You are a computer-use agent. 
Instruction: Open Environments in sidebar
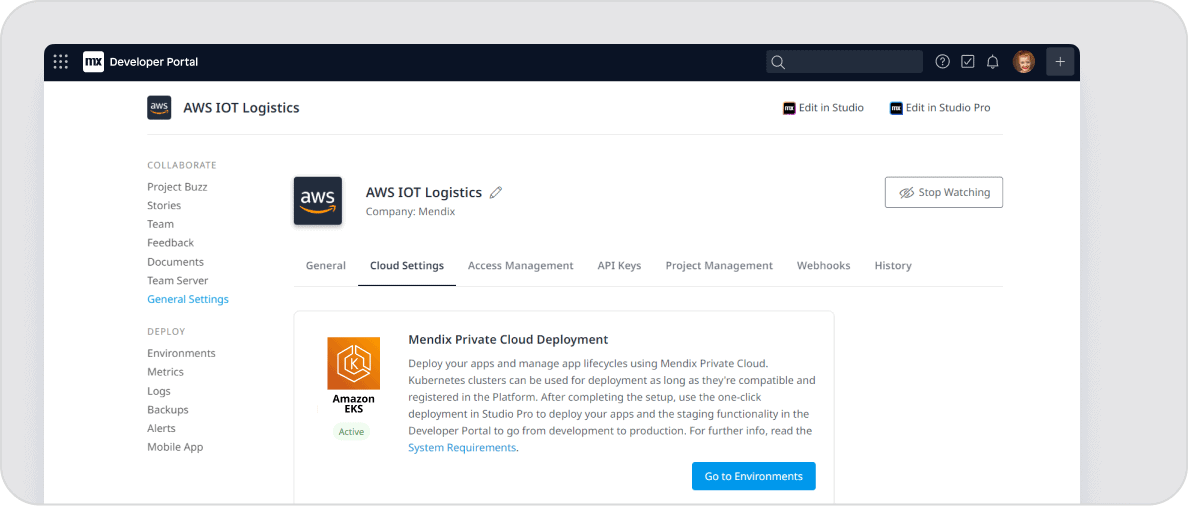point(181,354)
